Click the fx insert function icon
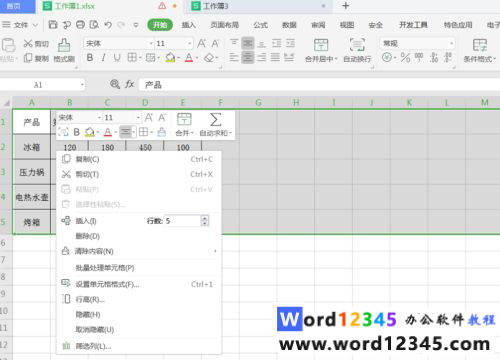 click(x=130, y=84)
